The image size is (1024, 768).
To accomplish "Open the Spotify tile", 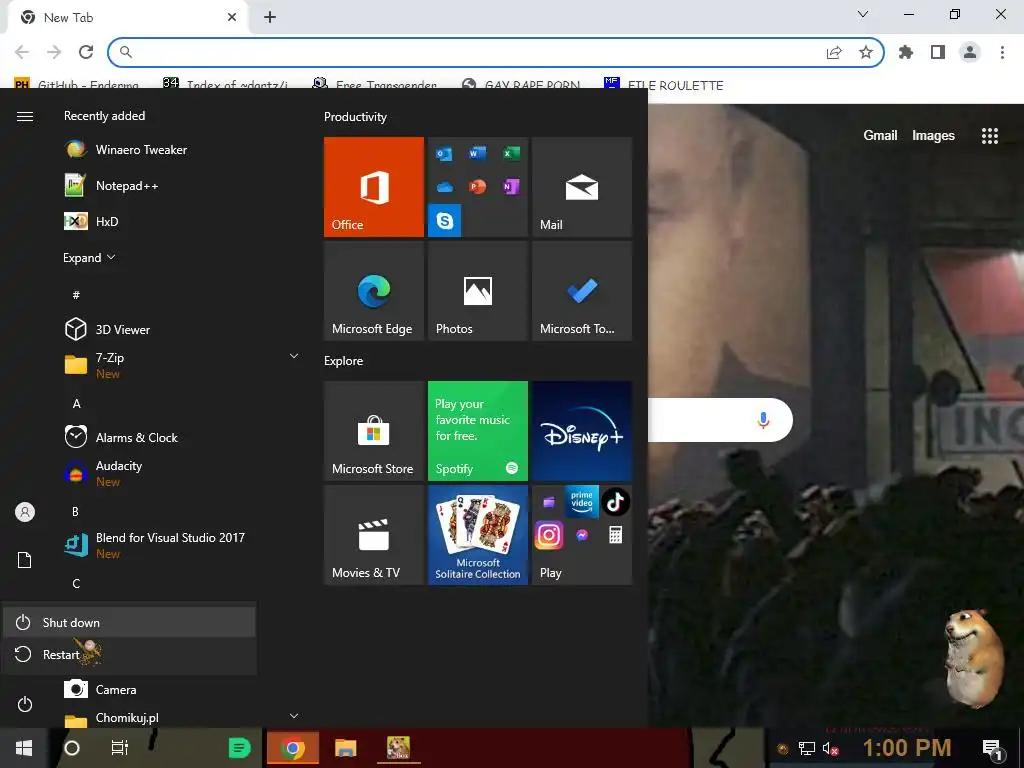I will pyautogui.click(x=477, y=431).
